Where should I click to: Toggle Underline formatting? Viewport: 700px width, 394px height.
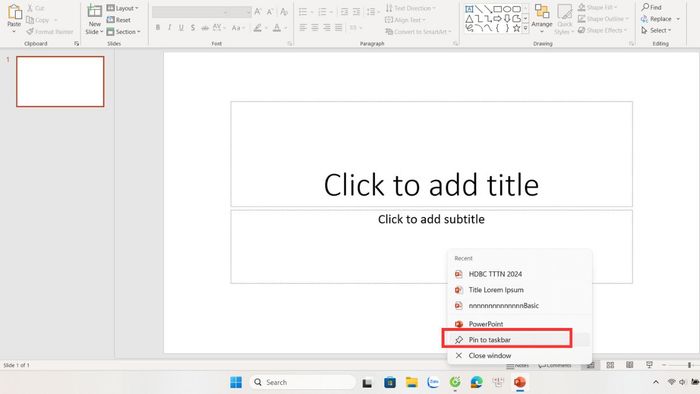[181, 28]
